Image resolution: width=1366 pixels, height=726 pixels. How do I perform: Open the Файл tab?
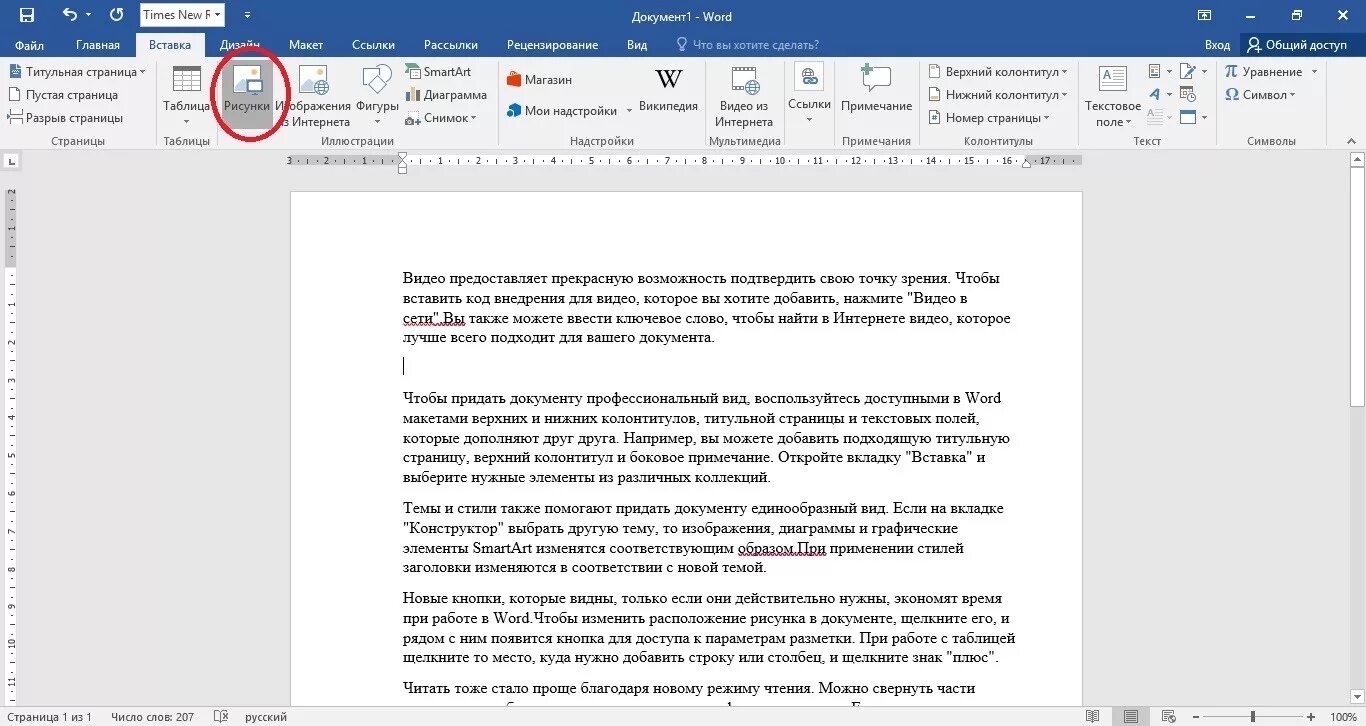point(29,45)
